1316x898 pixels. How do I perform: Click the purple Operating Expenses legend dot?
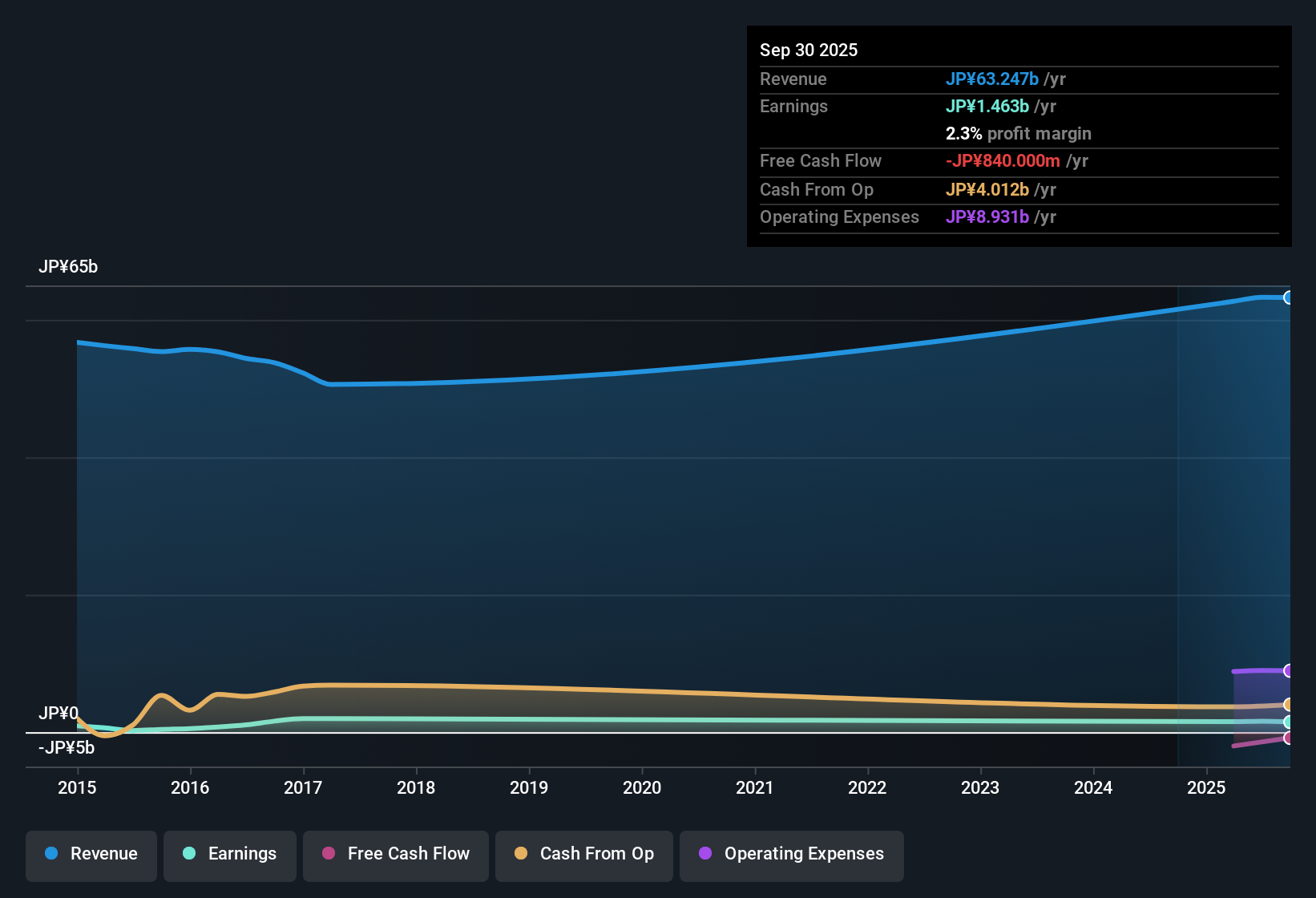pyautogui.click(x=706, y=854)
